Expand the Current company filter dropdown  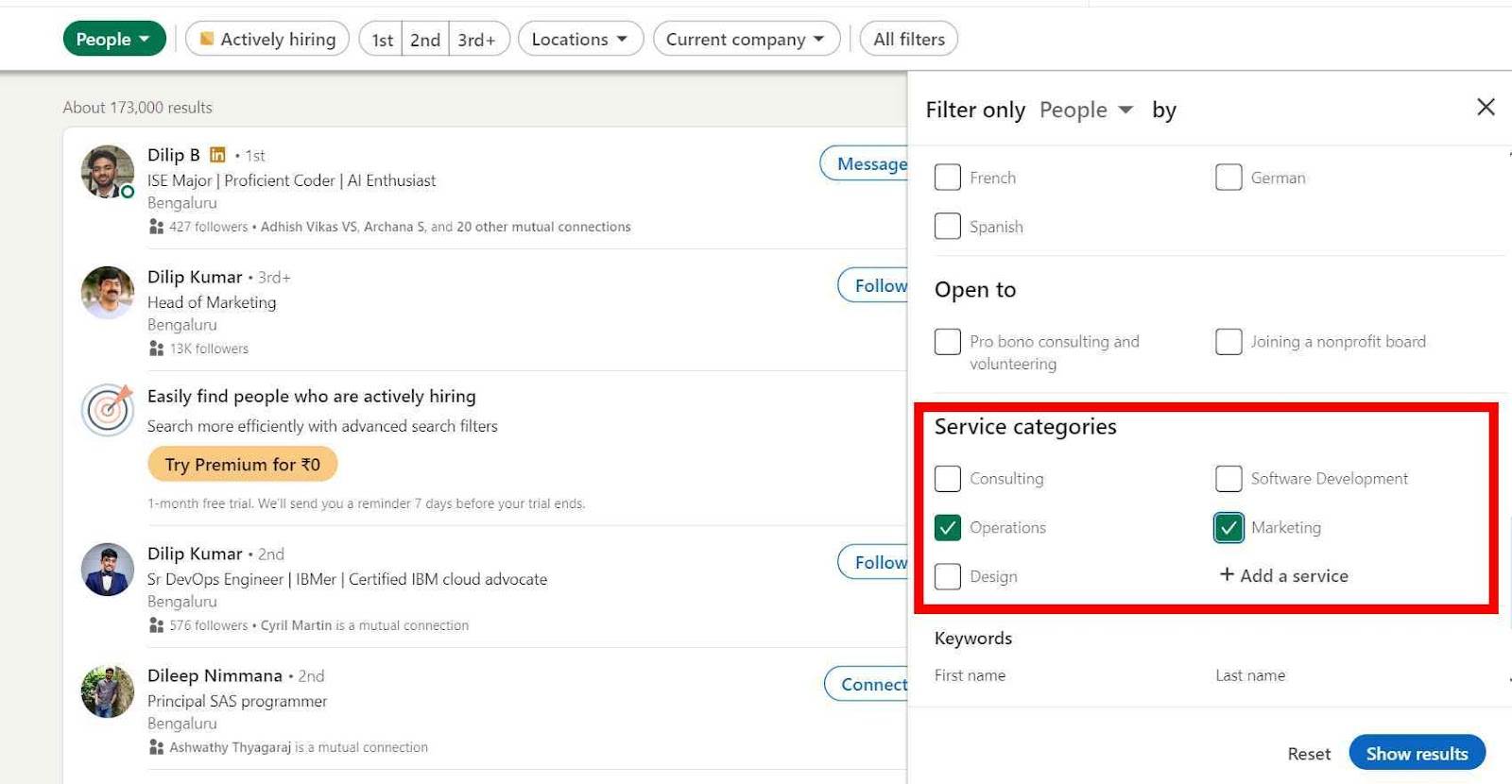coord(747,39)
